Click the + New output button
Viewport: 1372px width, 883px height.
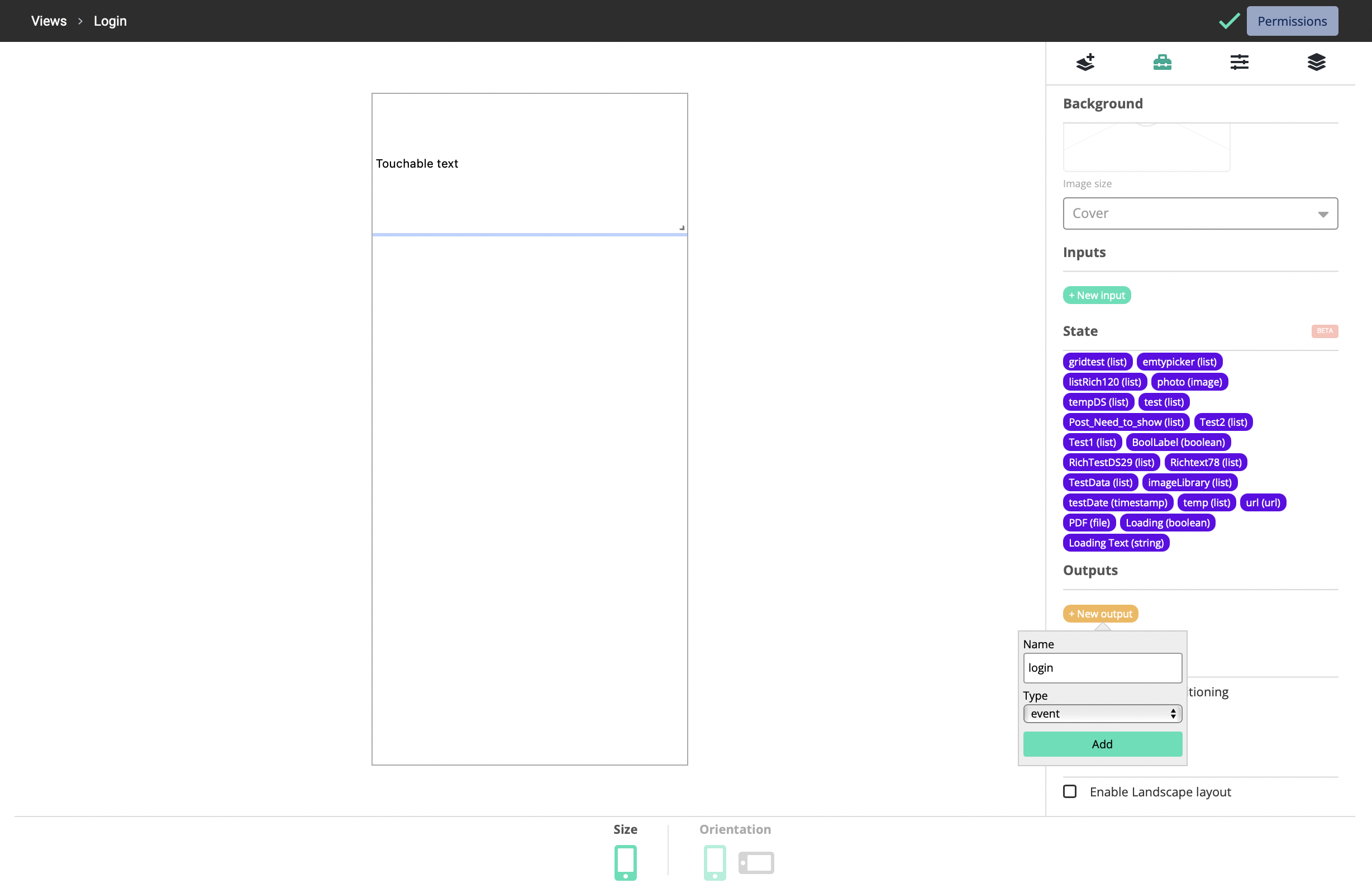[x=1099, y=613]
